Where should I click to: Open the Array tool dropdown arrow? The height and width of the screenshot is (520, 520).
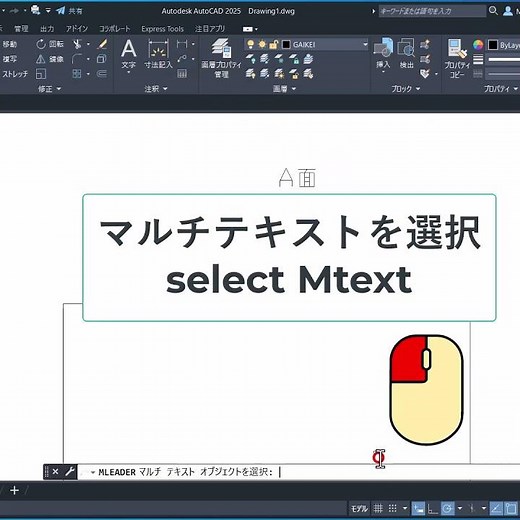click(x=88, y=74)
